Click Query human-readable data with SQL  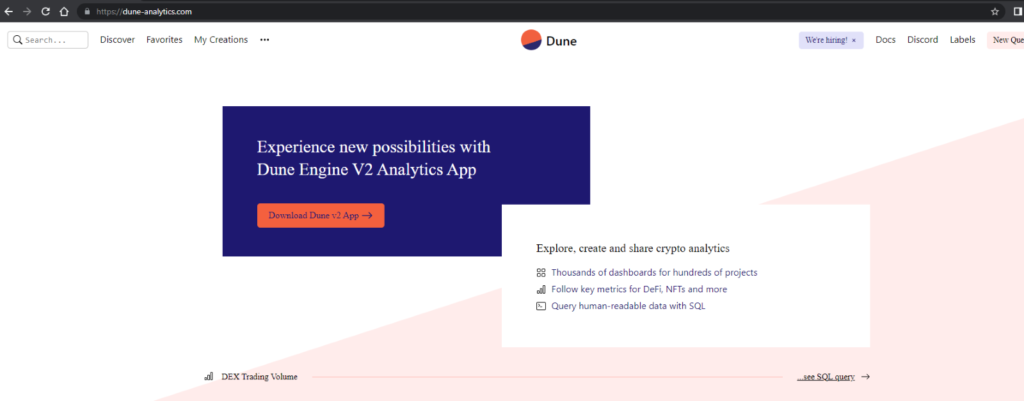[628, 306]
